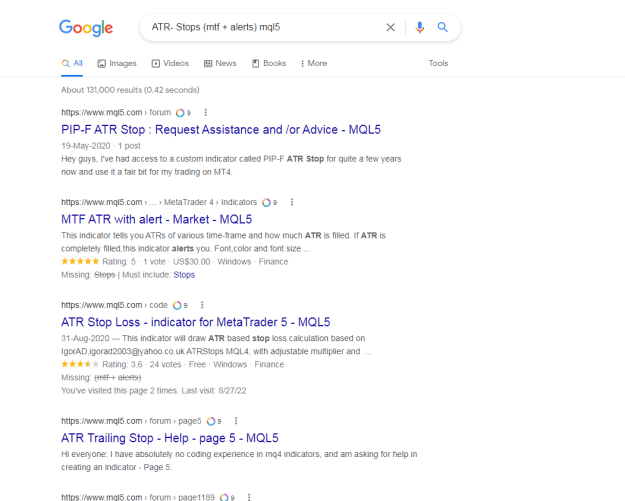Click colored ring icon beside ATR Stop Loss result

coord(177,305)
